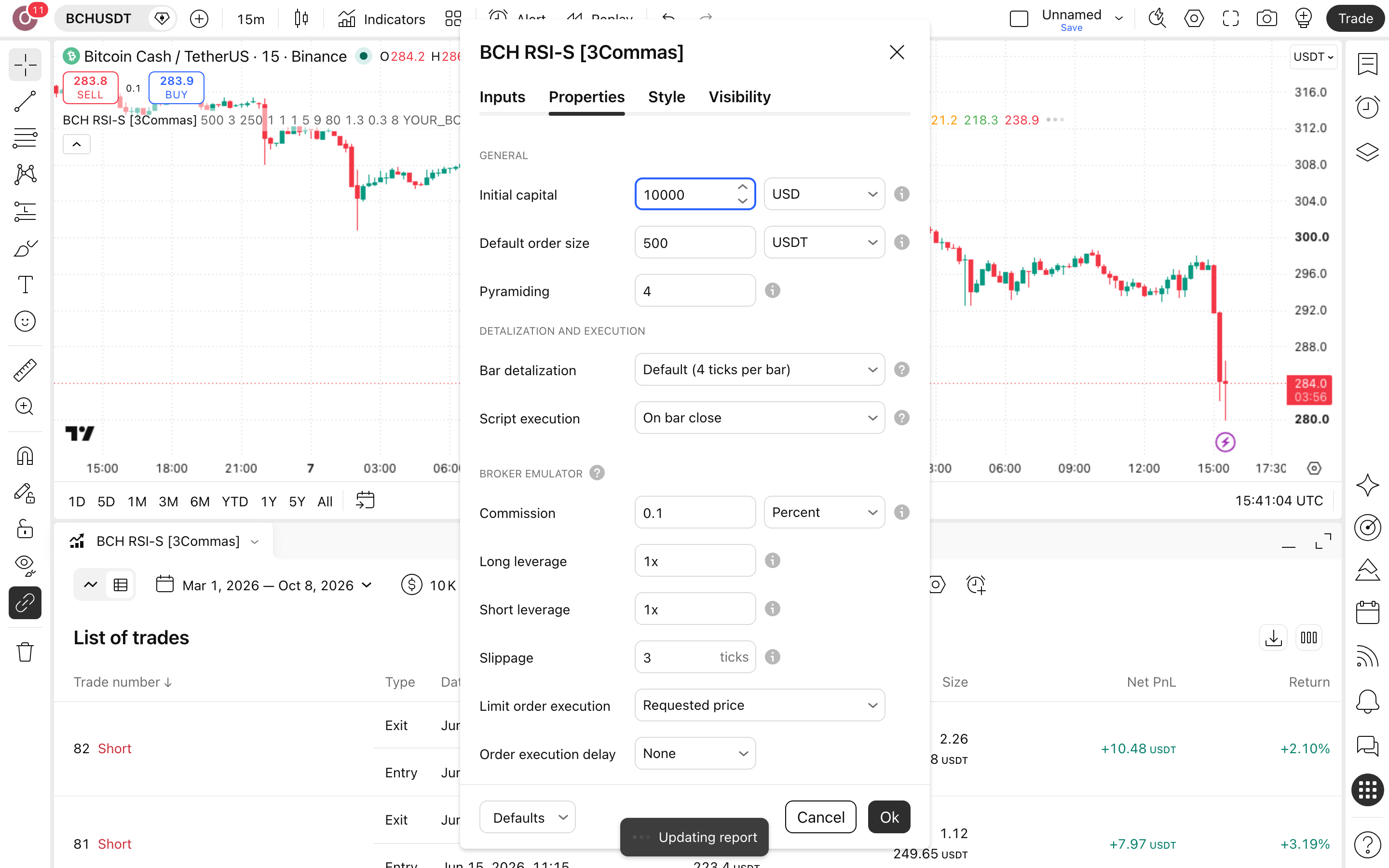
Task: Click the Slippage ticks input field
Action: point(695,657)
